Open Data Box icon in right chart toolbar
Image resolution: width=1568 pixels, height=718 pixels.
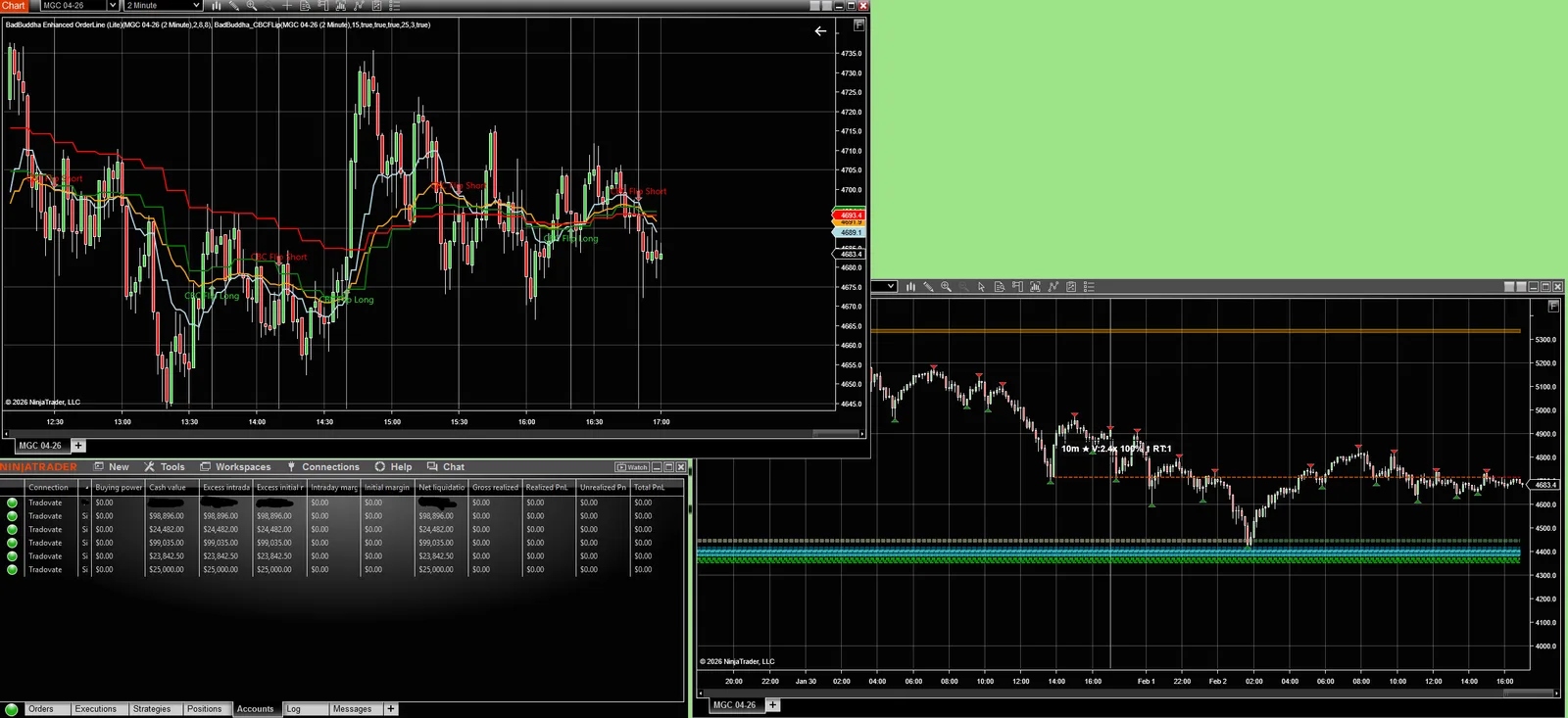pyautogui.click(x=999, y=287)
